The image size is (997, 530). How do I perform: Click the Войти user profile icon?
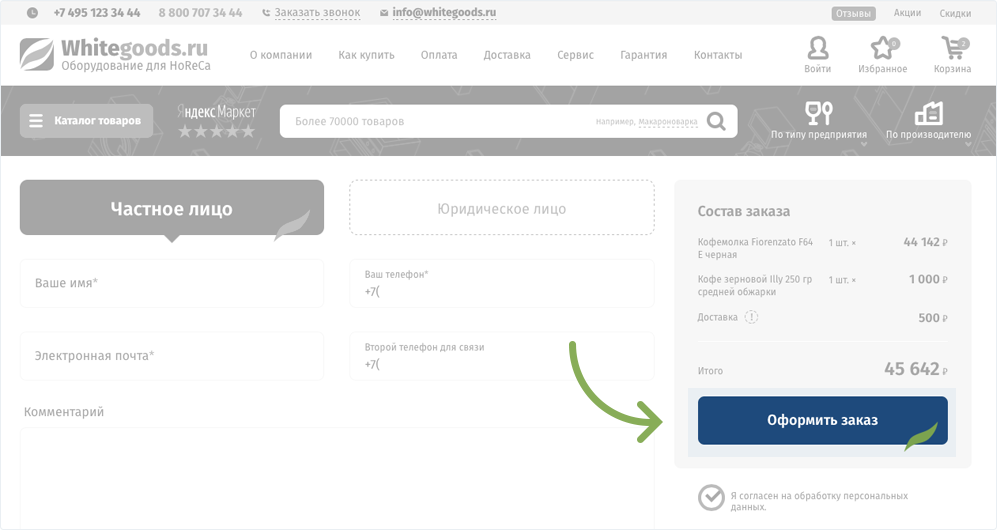pyautogui.click(x=817, y=49)
